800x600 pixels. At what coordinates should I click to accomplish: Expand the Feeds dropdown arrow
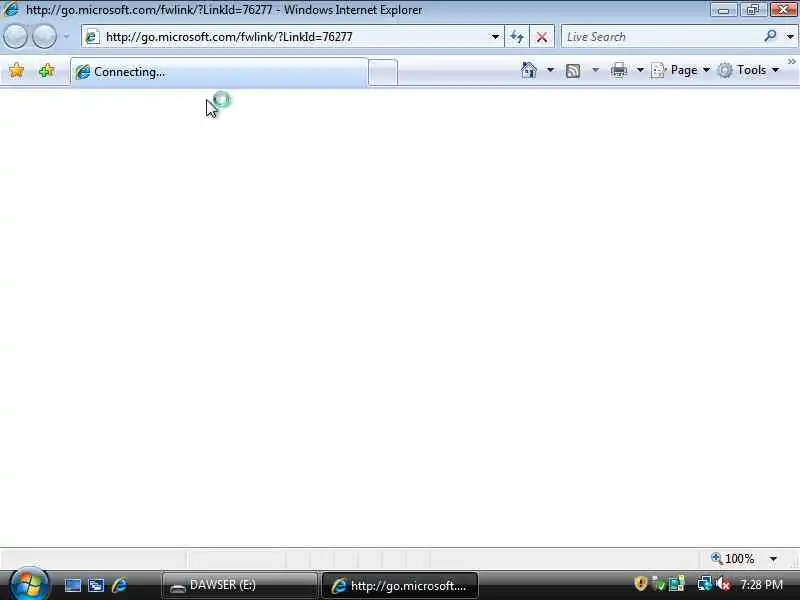595,70
